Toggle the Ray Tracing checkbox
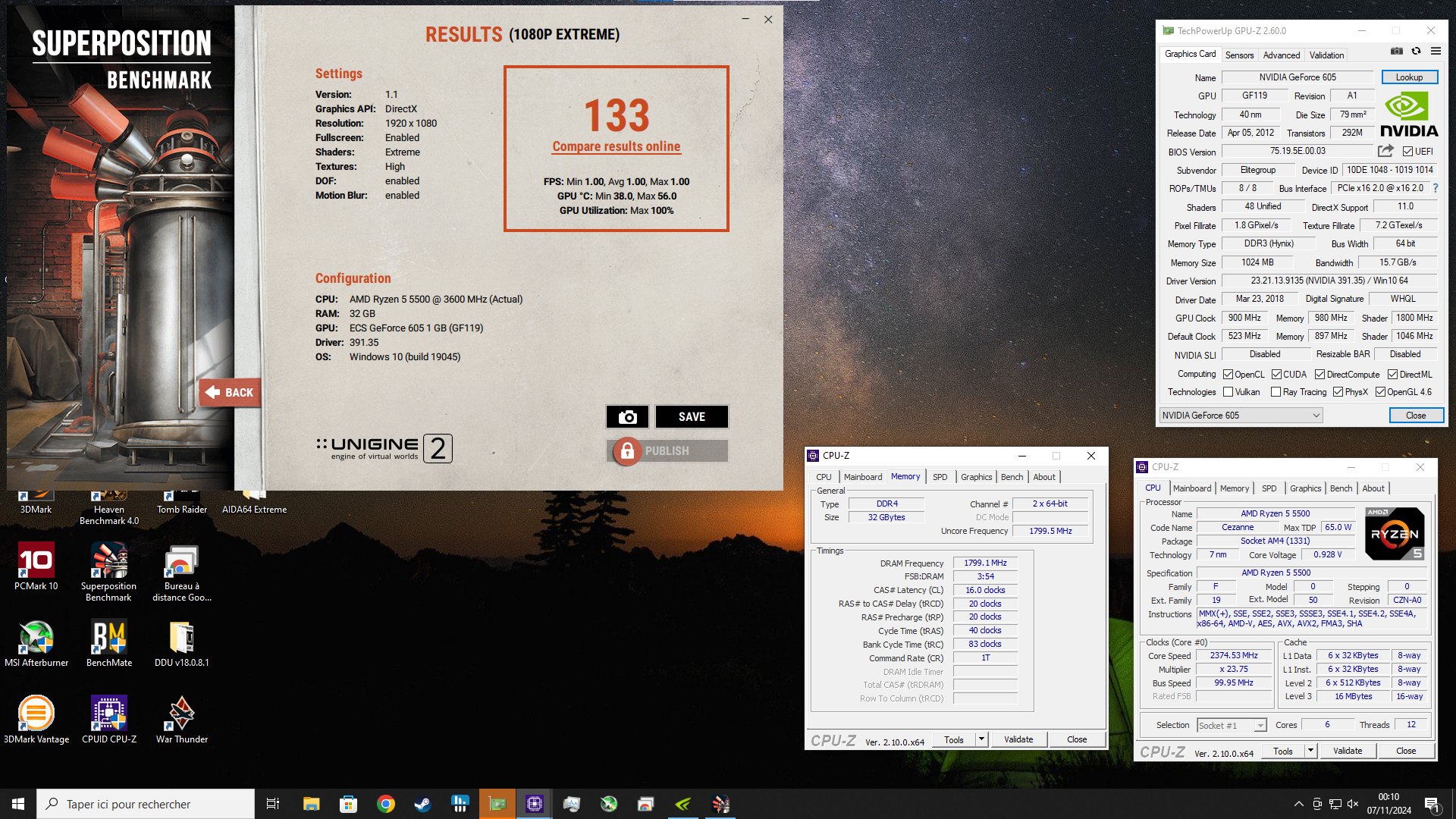Viewport: 1456px width, 819px height. (1276, 392)
